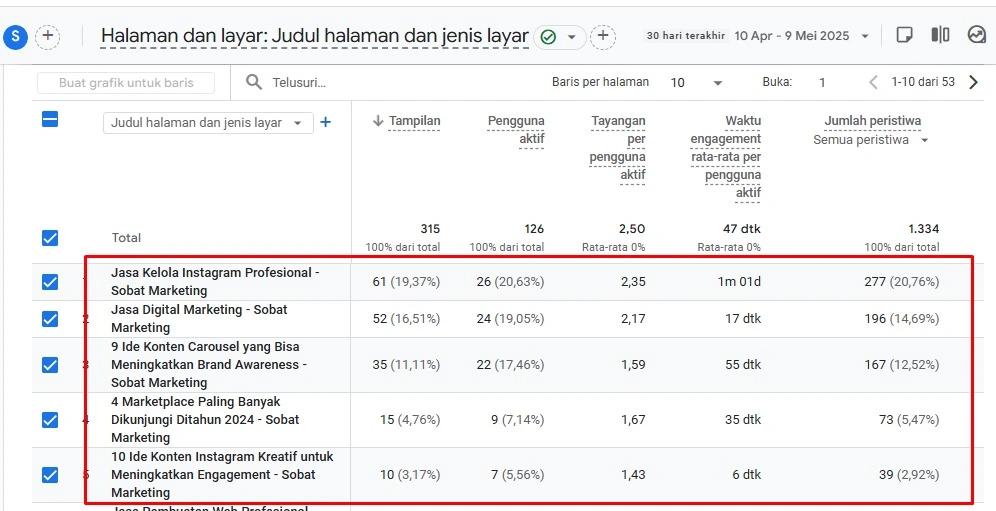Click 1-10 dari 53 pagination text

923,82
